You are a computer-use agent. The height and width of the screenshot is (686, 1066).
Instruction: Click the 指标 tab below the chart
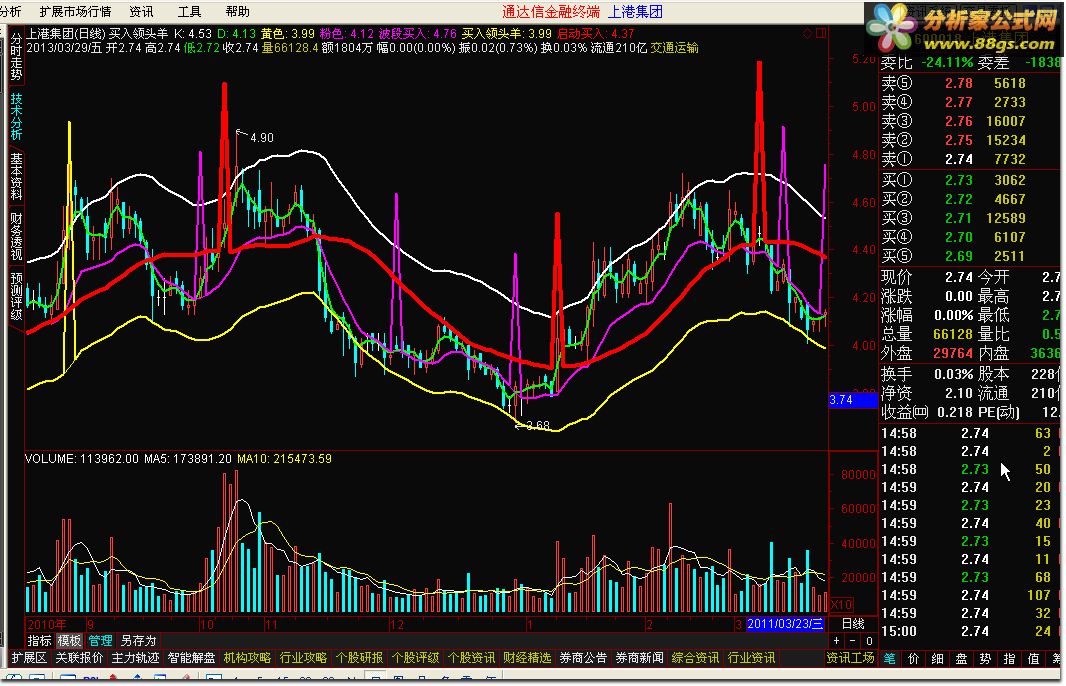(39, 640)
